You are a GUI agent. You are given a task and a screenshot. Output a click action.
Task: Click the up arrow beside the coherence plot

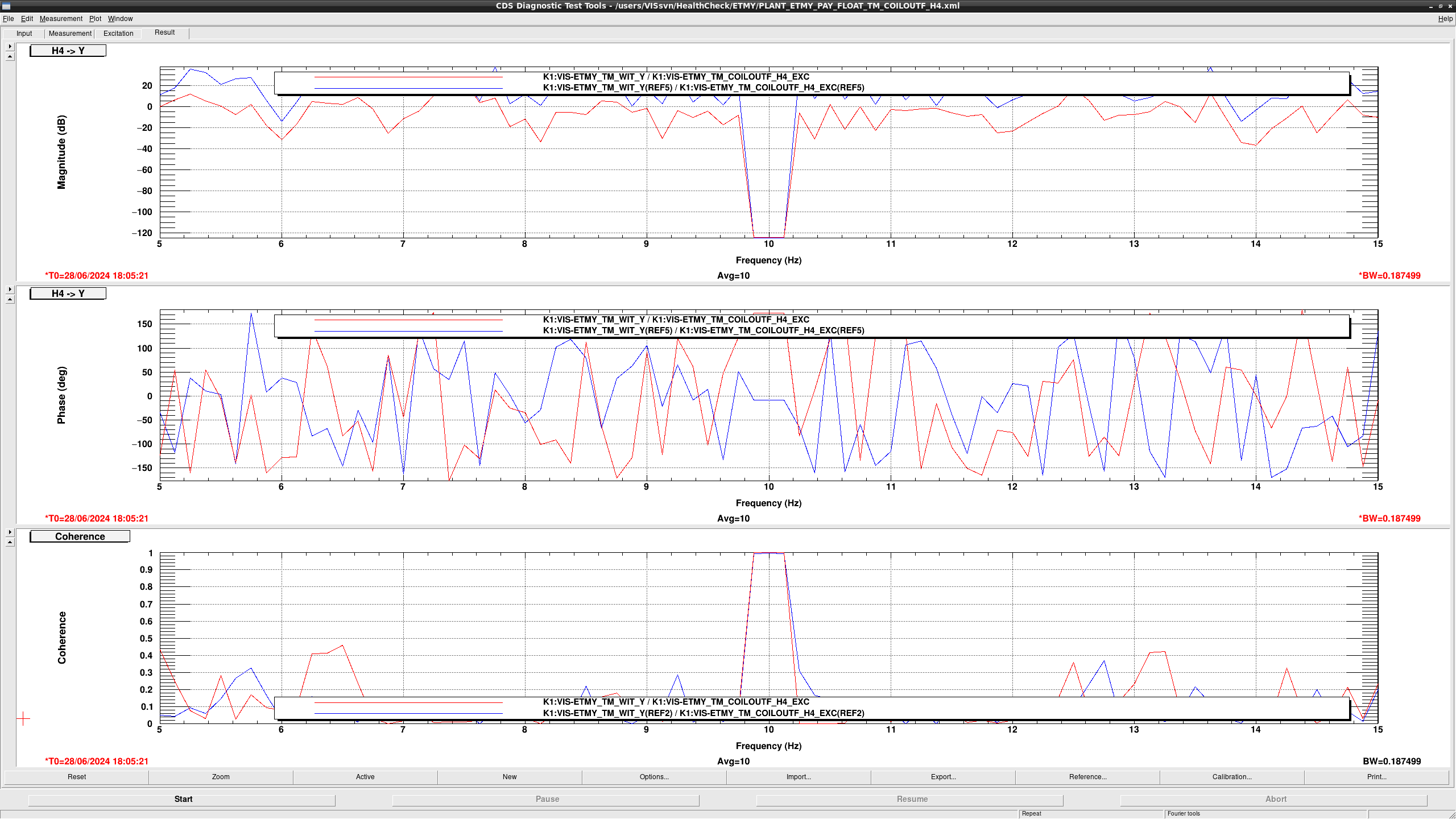(x=10, y=542)
